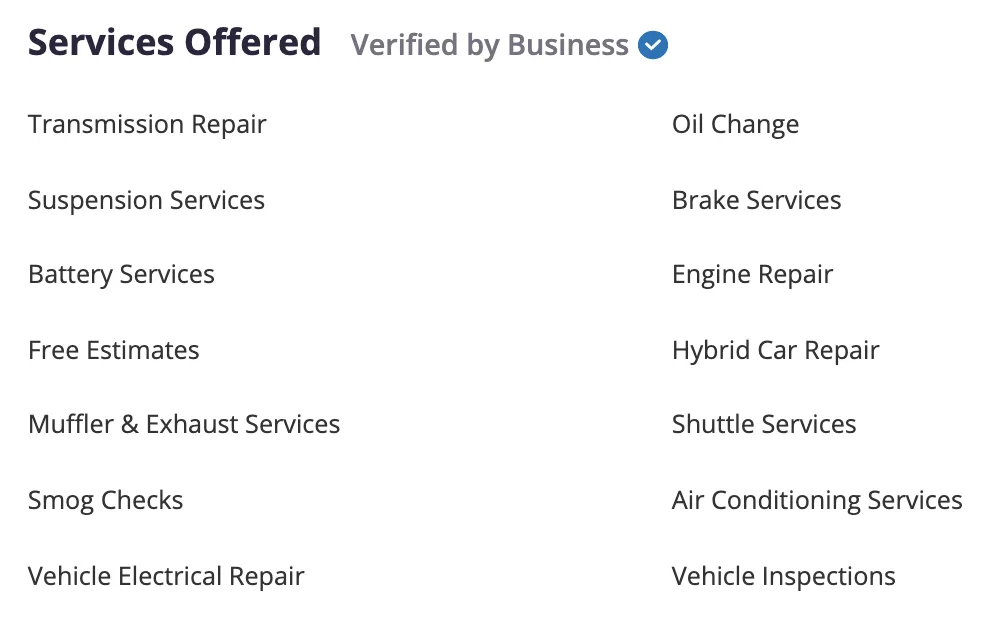Open Air Conditioning Services entry
The width and height of the screenshot is (986, 630).
(817, 500)
